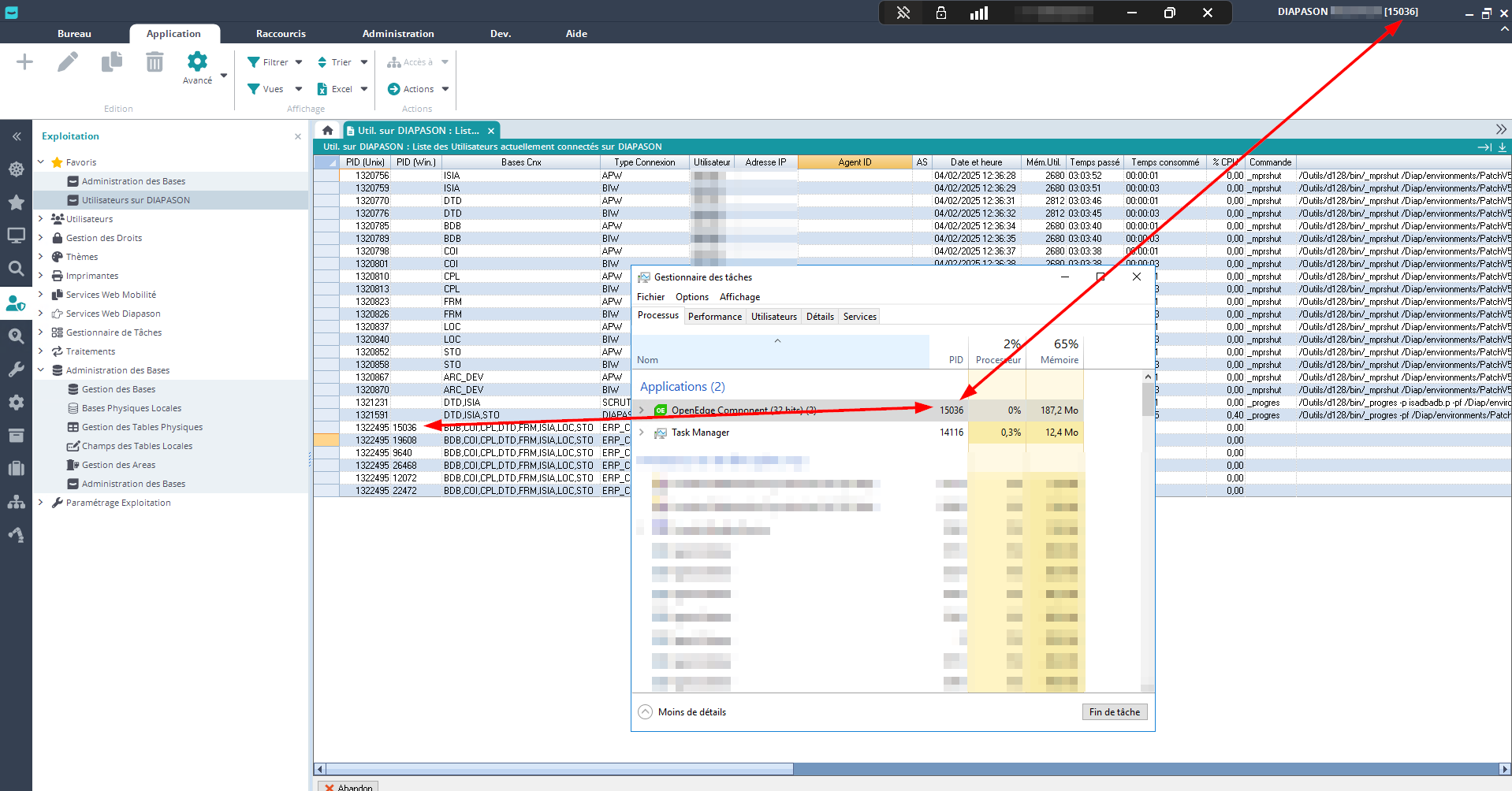Viewport: 1512px width, 791px height.
Task: Click the plus add icon in the ribbon
Action: (24, 62)
